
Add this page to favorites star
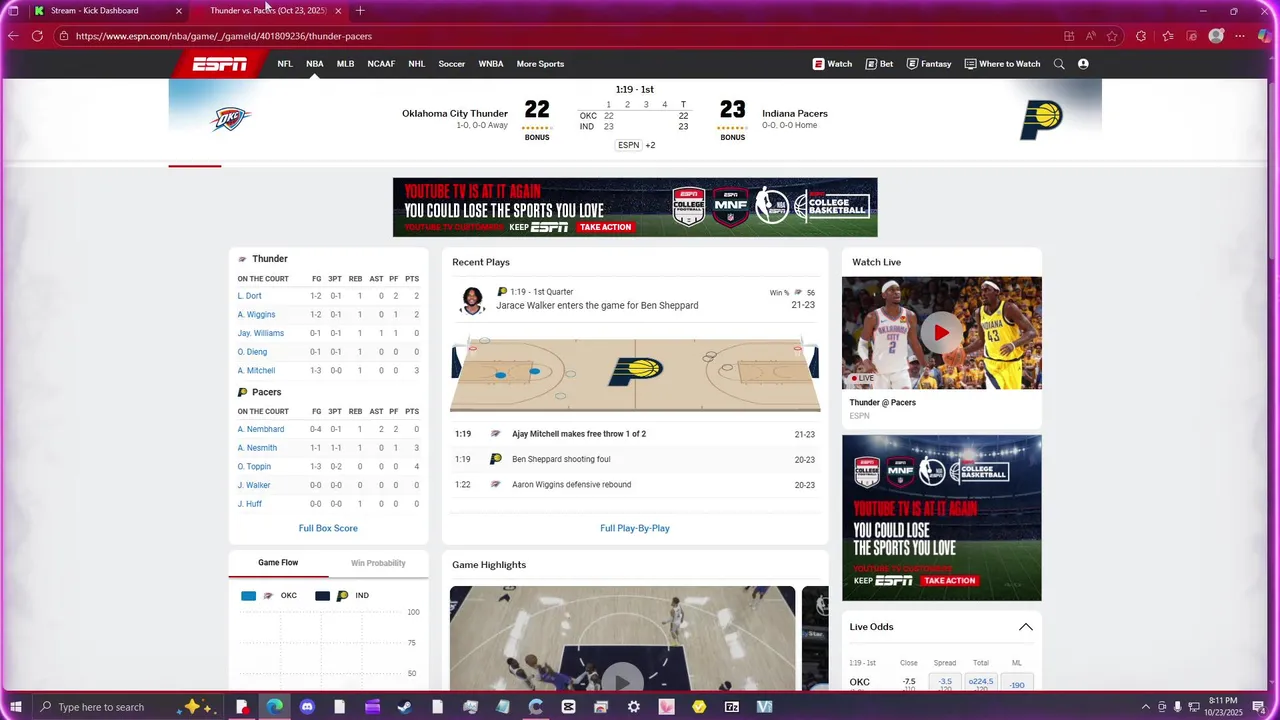[x=1112, y=36]
